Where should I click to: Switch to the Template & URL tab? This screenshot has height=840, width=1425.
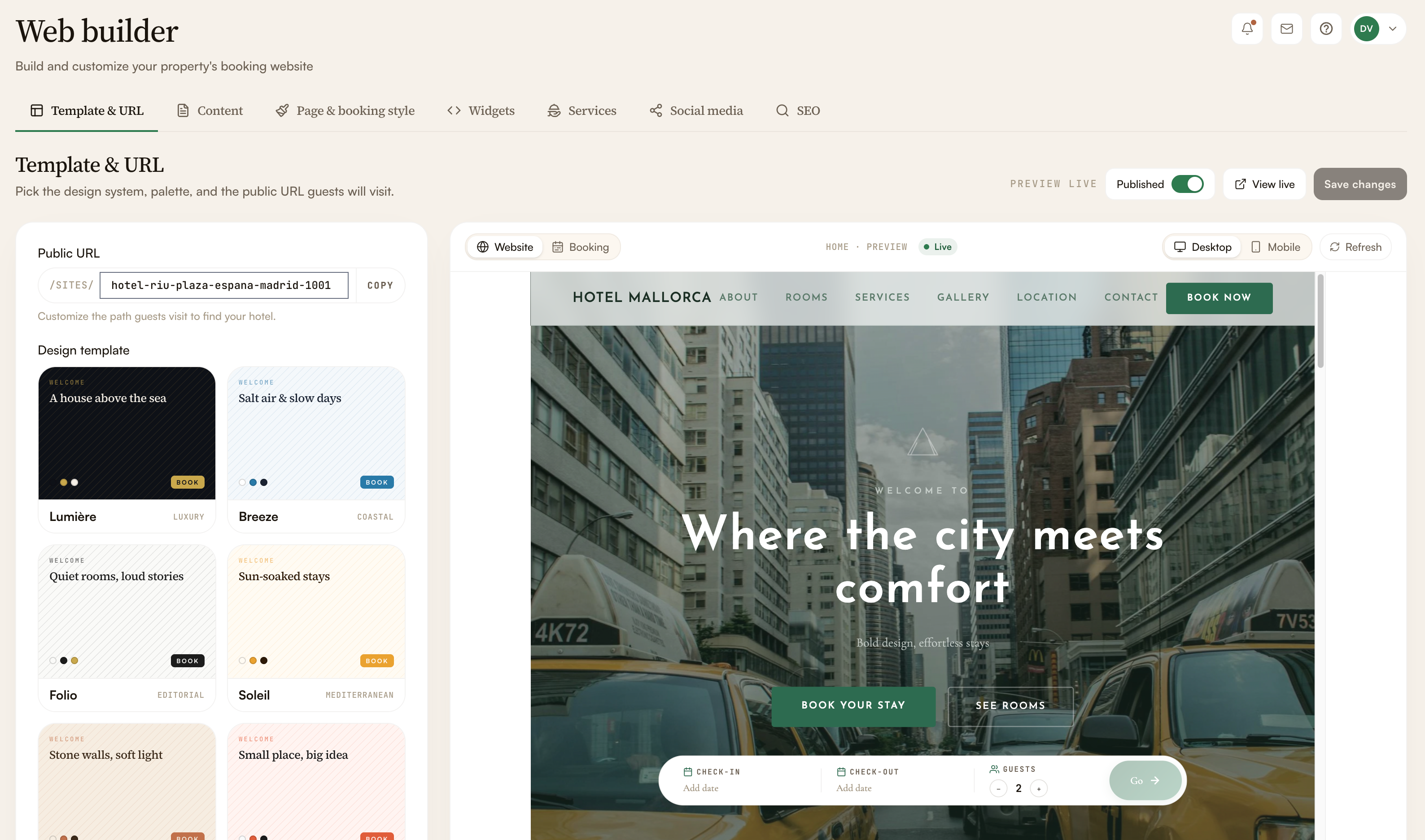[87, 110]
